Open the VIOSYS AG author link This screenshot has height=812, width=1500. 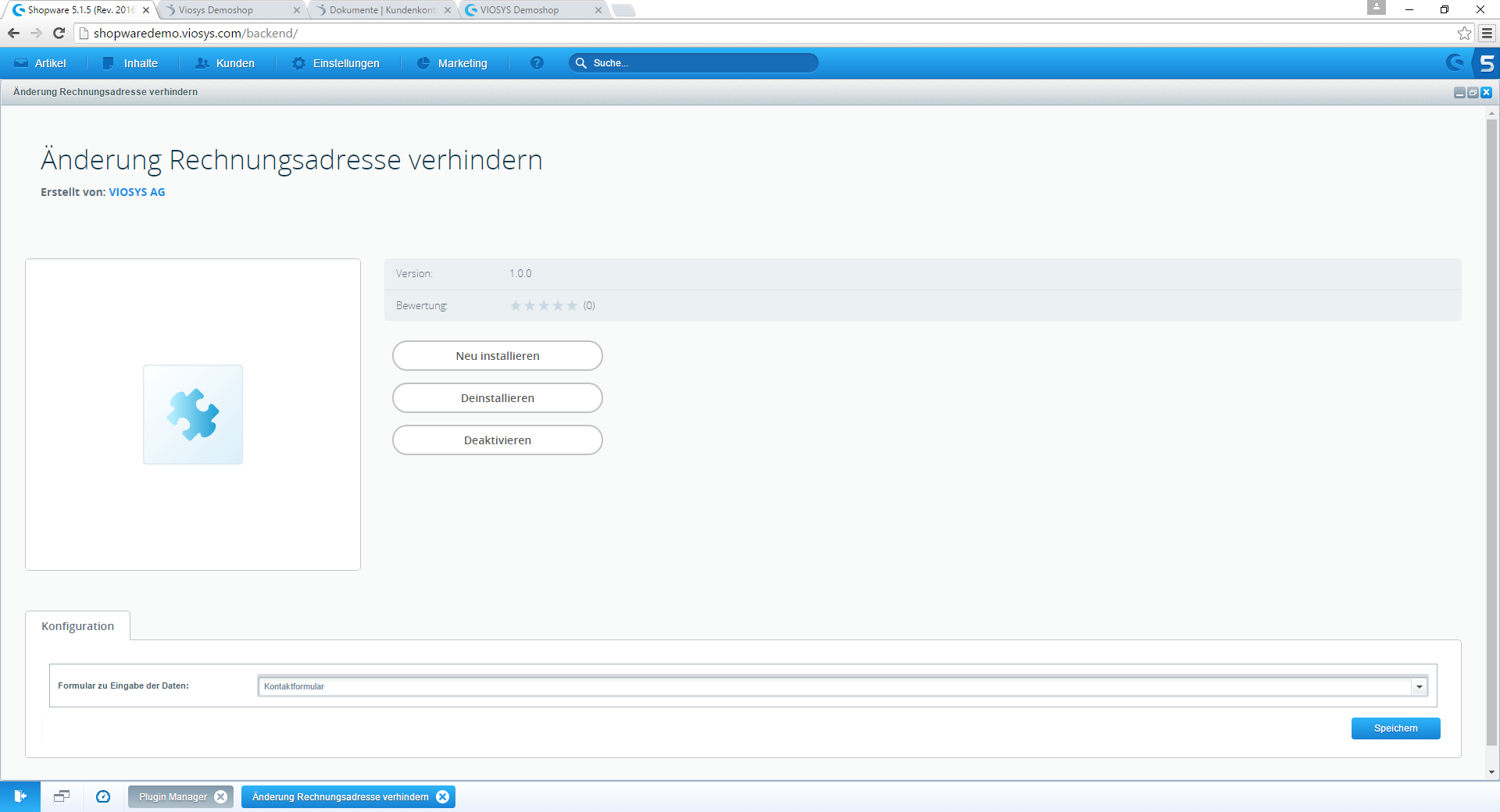(137, 192)
